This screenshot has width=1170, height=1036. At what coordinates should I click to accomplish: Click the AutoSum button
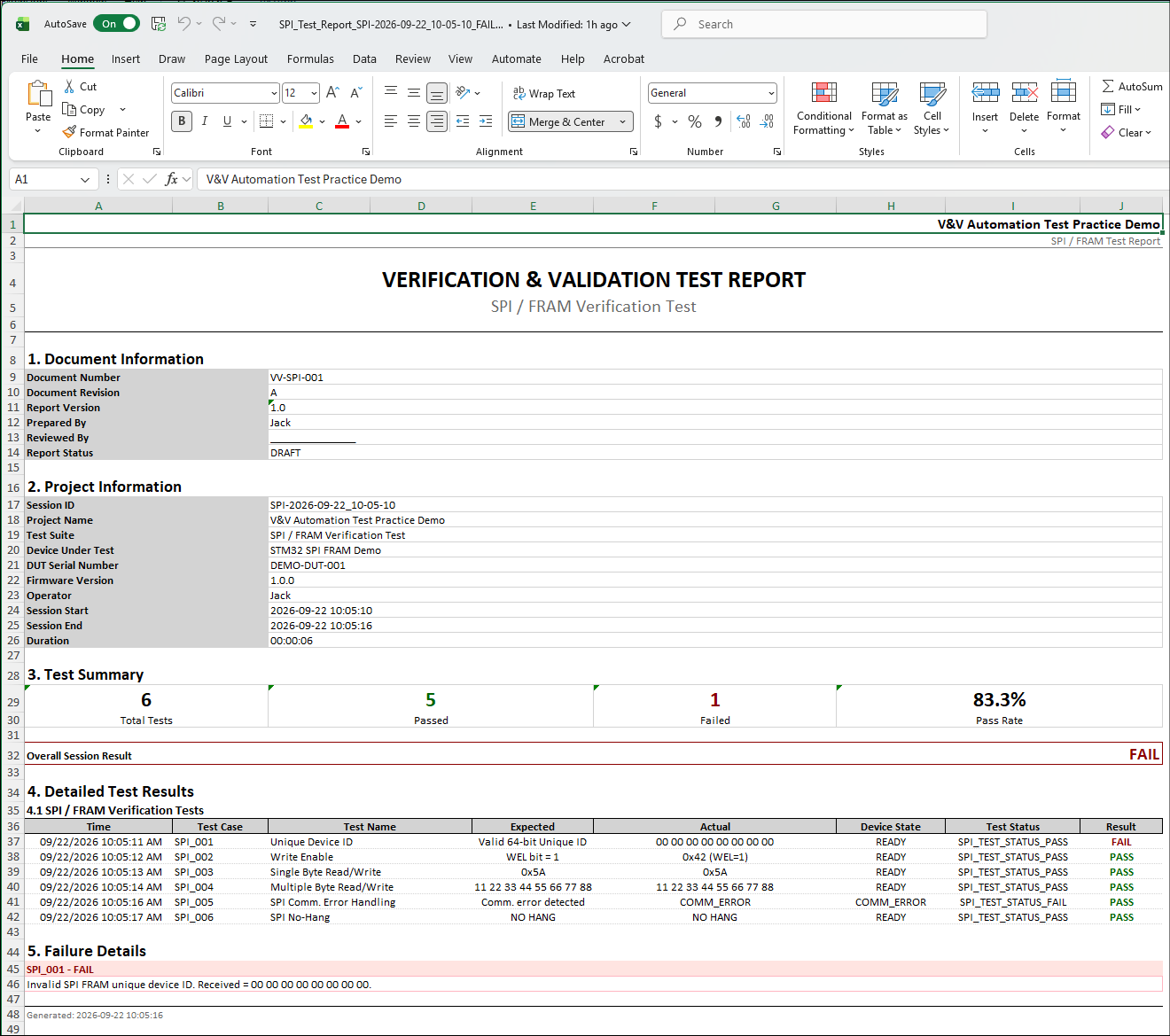tap(1132, 86)
